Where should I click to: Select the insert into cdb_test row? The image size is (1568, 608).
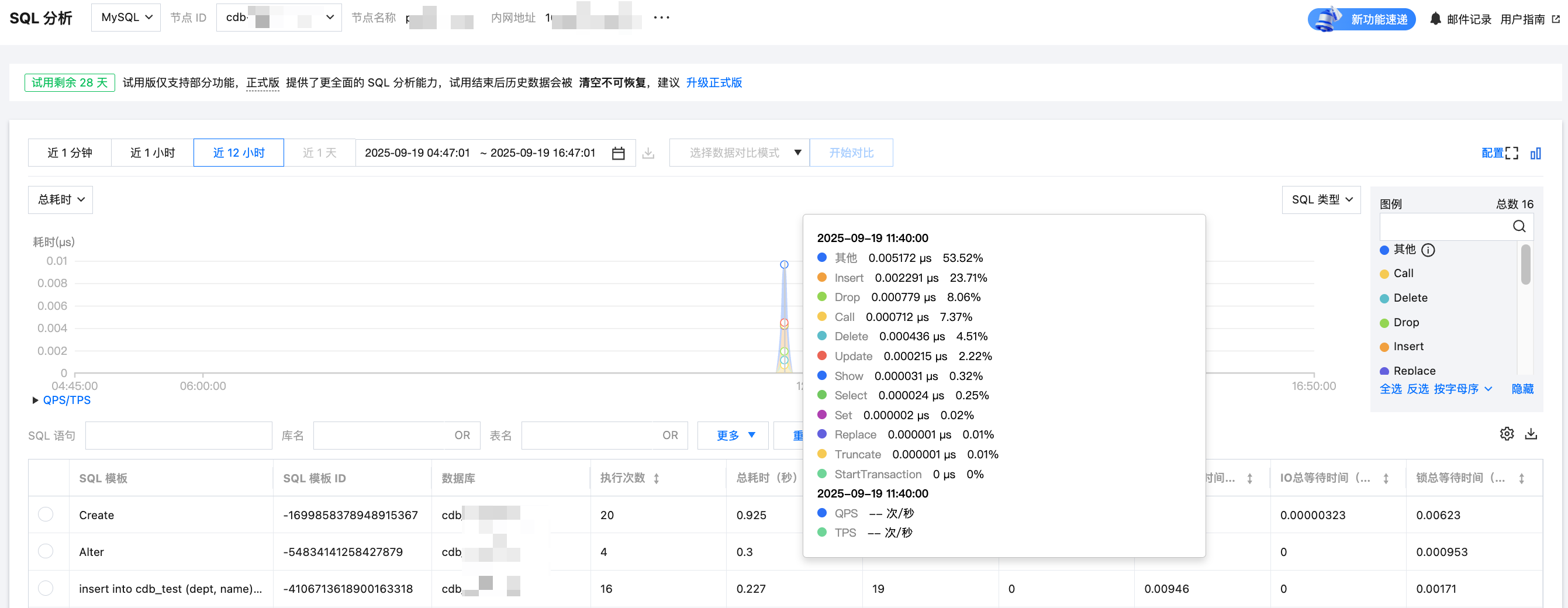46,588
